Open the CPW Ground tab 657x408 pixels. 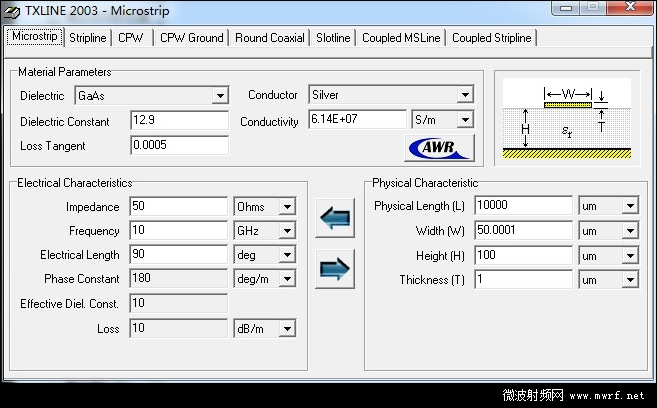tap(191, 38)
